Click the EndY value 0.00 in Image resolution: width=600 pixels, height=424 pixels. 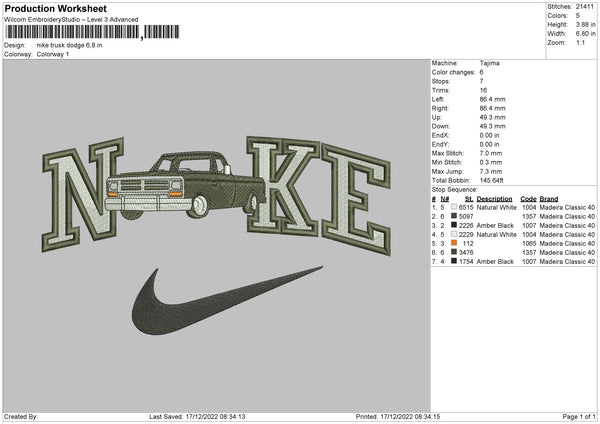pos(489,144)
